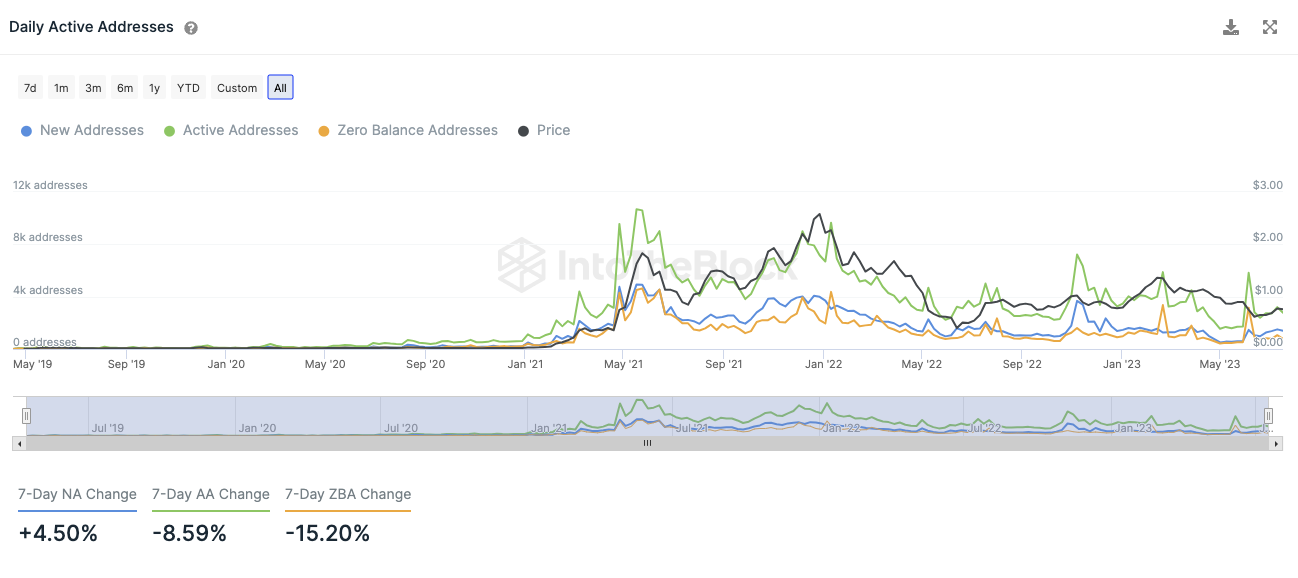Expand chart to fullscreen
1298x578 pixels.
click(x=1270, y=27)
